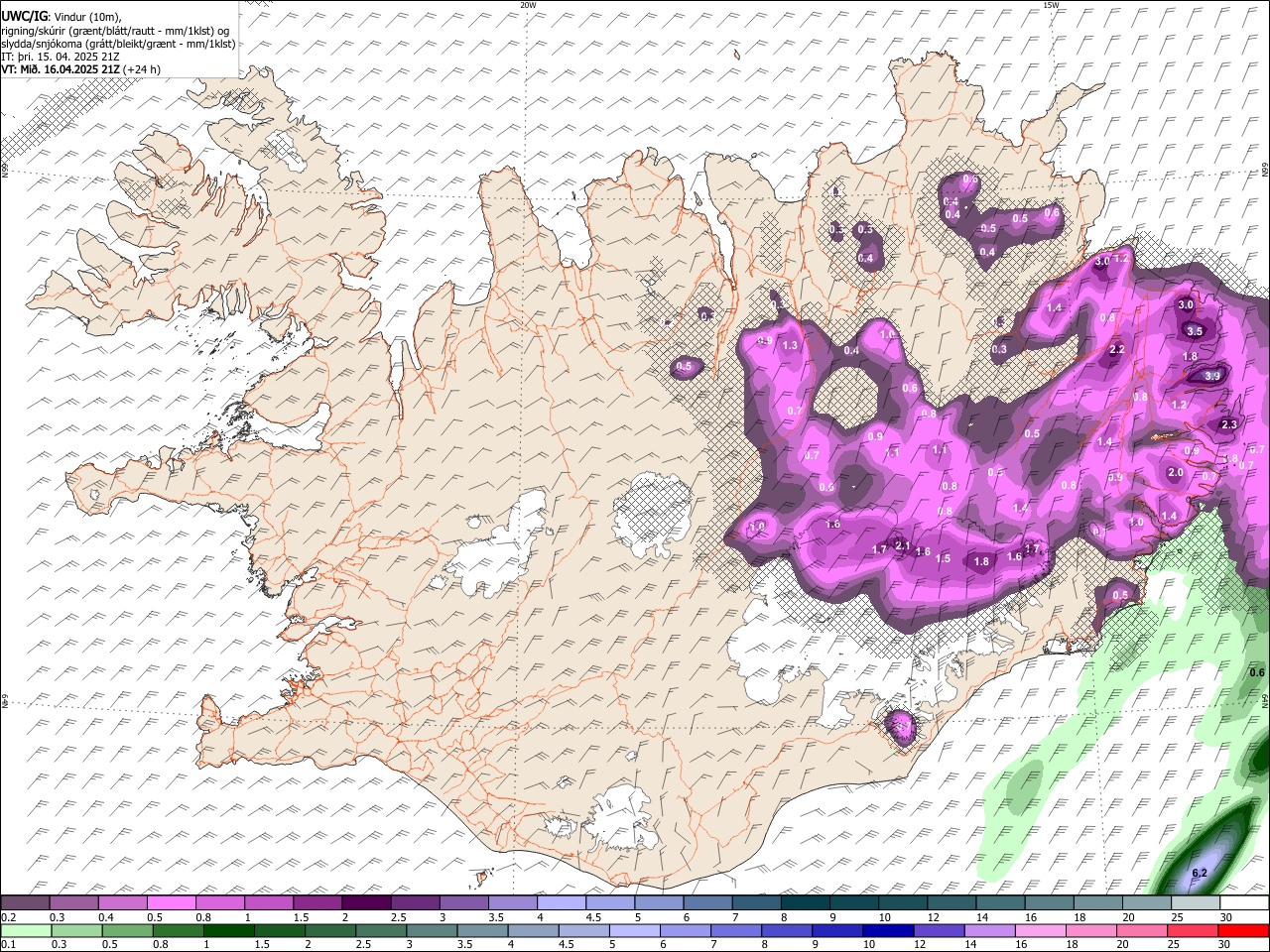Image resolution: width=1270 pixels, height=952 pixels.
Task: Pick the pale grey 25–30 snow legend swatch
Action: (1197, 902)
